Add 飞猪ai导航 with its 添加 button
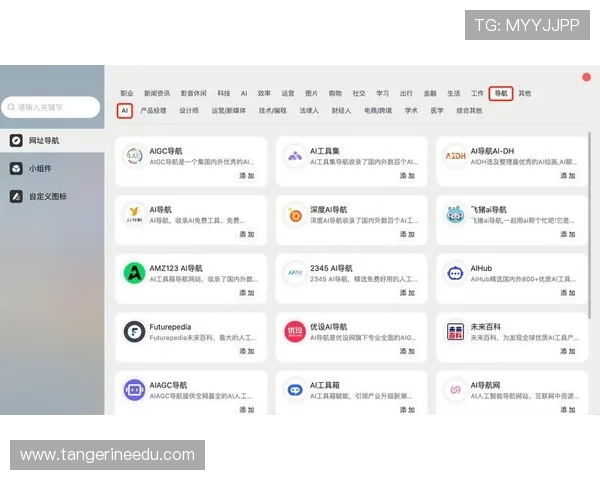Image resolution: width=600 pixels, height=480 pixels. 568,234
